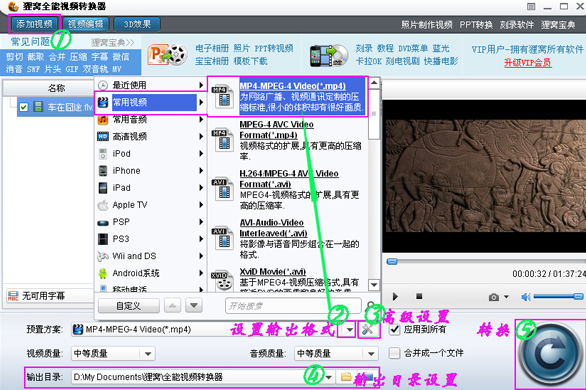Click the browse output folder icon

pyautogui.click(x=346, y=377)
